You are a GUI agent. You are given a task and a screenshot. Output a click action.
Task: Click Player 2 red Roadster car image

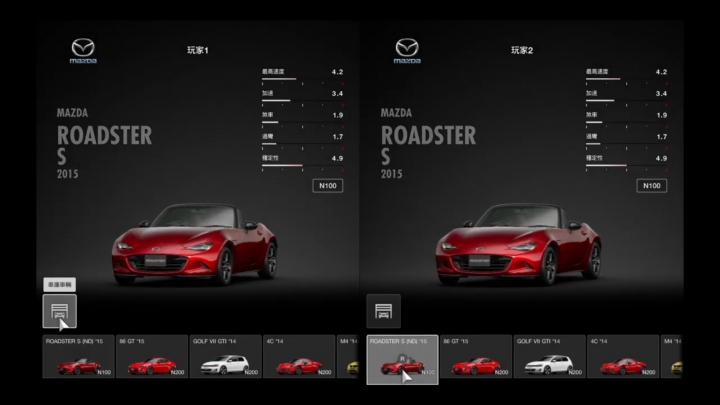pos(518,244)
